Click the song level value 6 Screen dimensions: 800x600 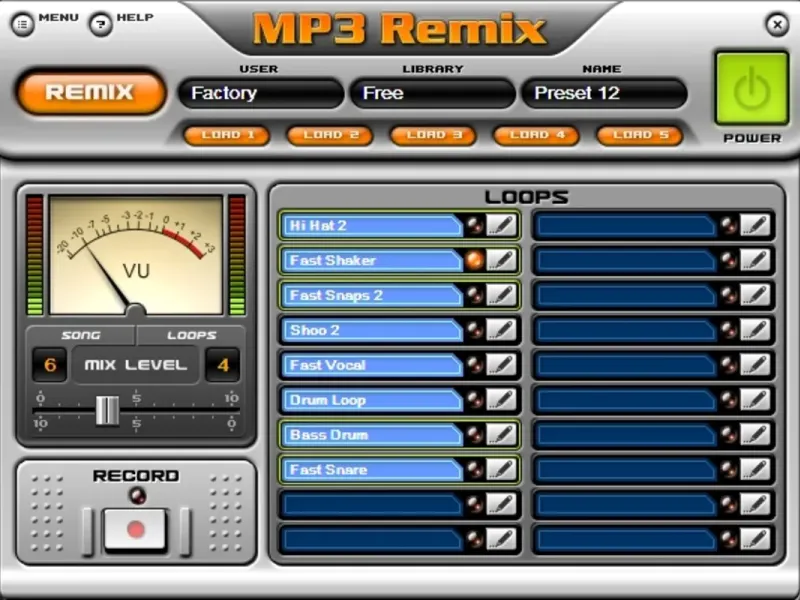tap(49, 365)
